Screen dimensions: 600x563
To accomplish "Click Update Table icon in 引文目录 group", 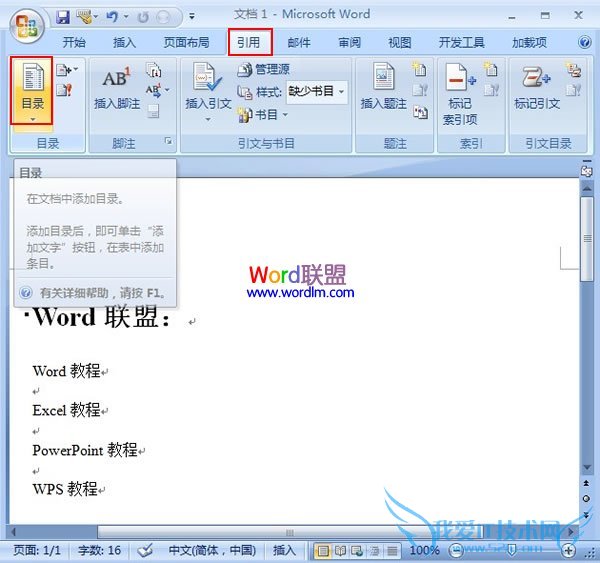I will 574,90.
